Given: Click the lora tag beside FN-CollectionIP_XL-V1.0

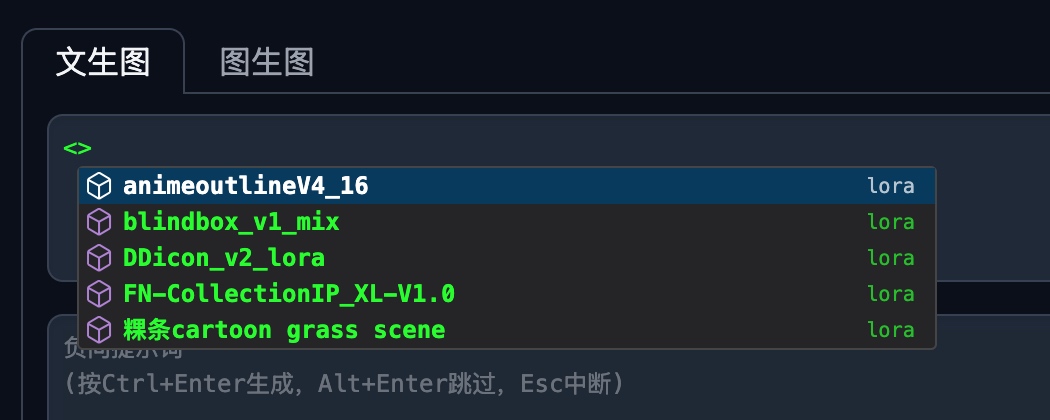Looking at the screenshot, I should point(890,294).
